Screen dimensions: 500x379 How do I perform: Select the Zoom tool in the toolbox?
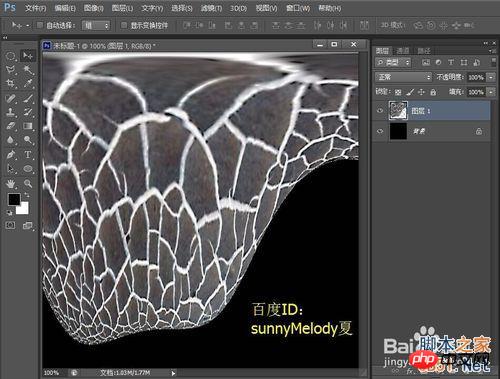[28, 183]
